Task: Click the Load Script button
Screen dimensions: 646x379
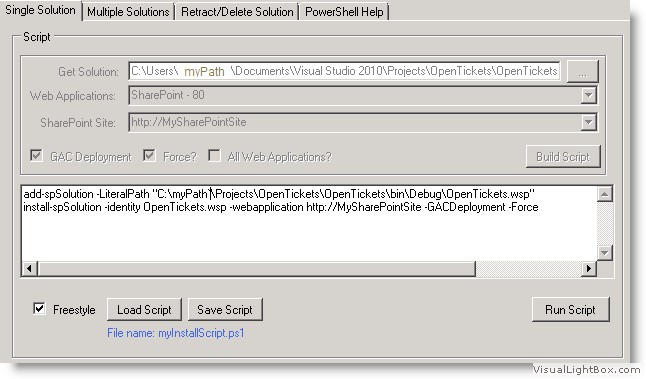Action: tap(144, 309)
